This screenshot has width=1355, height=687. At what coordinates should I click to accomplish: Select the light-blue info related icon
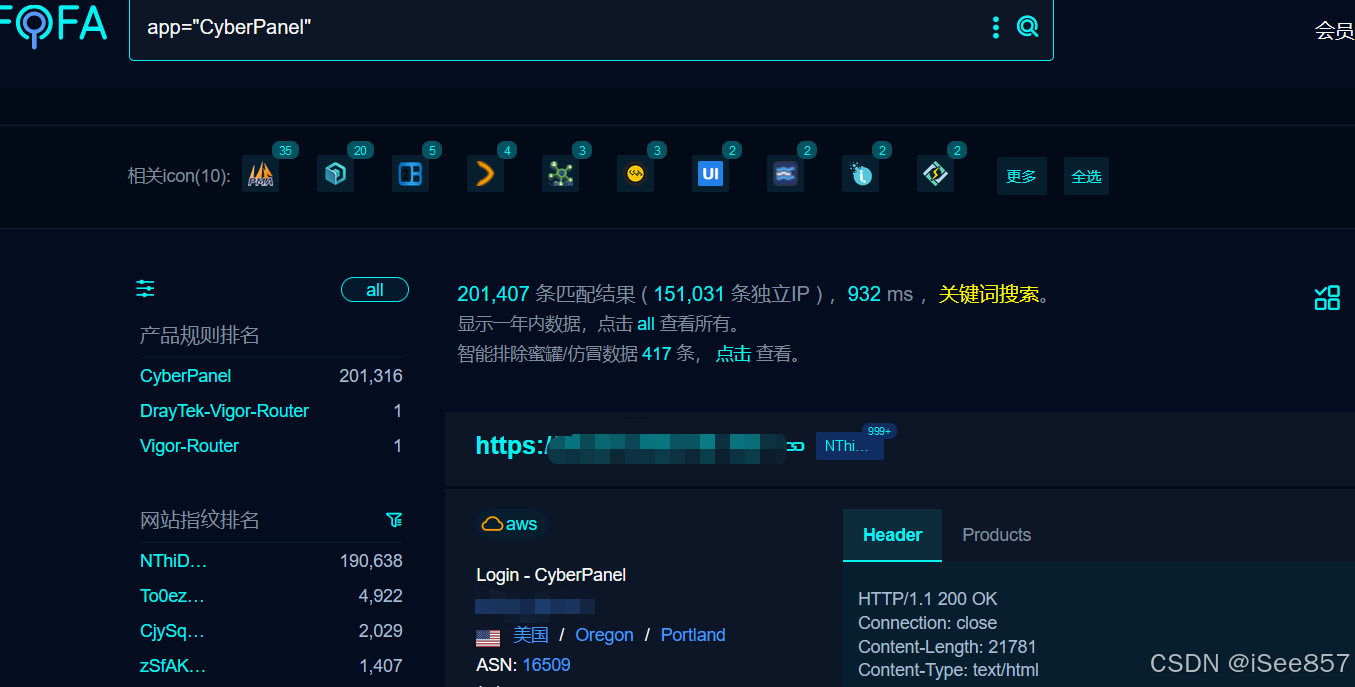coord(860,174)
